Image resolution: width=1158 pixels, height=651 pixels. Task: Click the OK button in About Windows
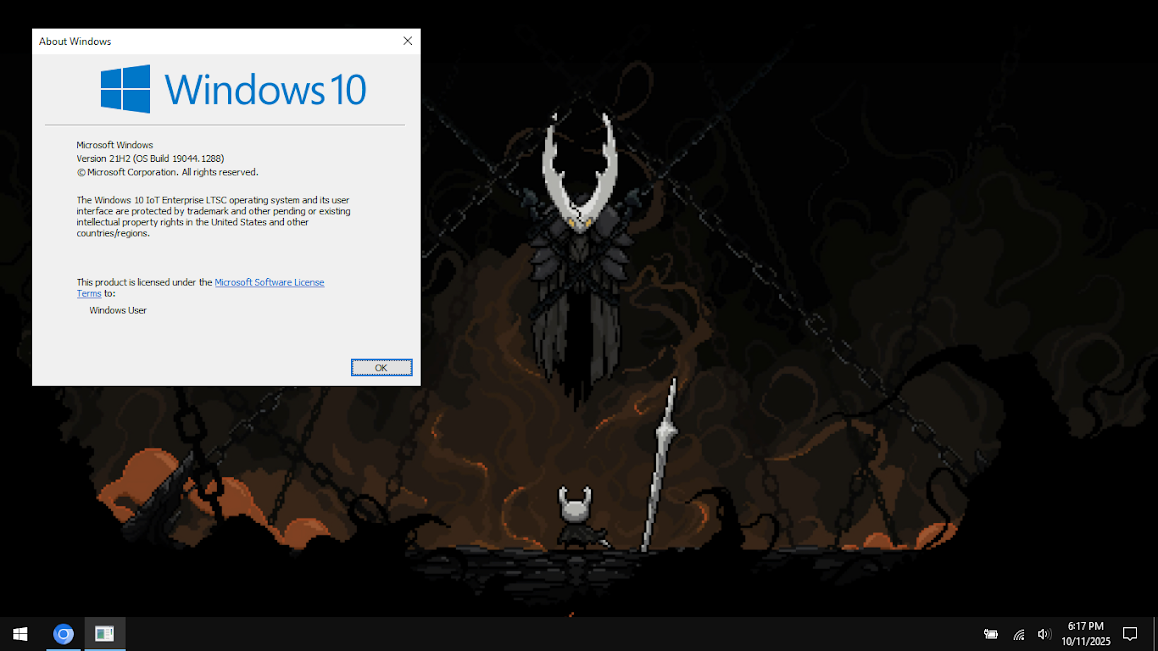381,367
